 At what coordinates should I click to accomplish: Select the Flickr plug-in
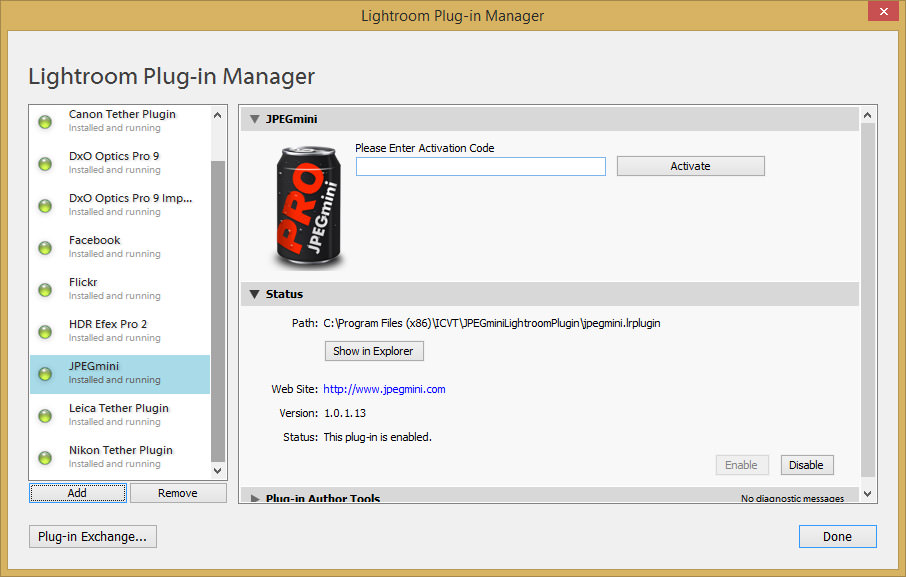coord(120,289)
